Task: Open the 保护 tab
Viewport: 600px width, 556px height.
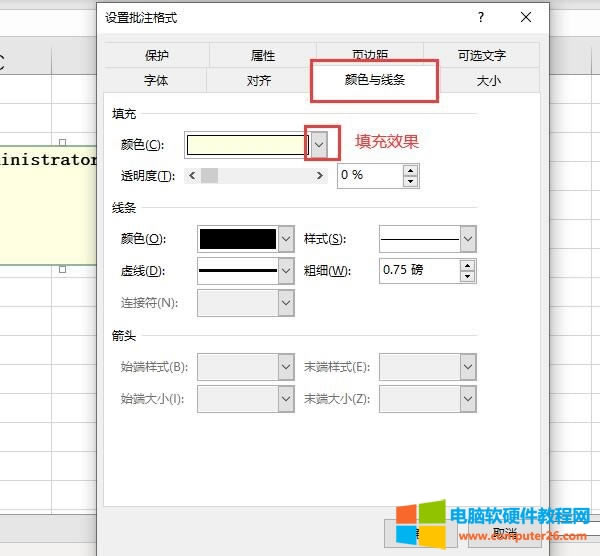Action: click(156, 56)
